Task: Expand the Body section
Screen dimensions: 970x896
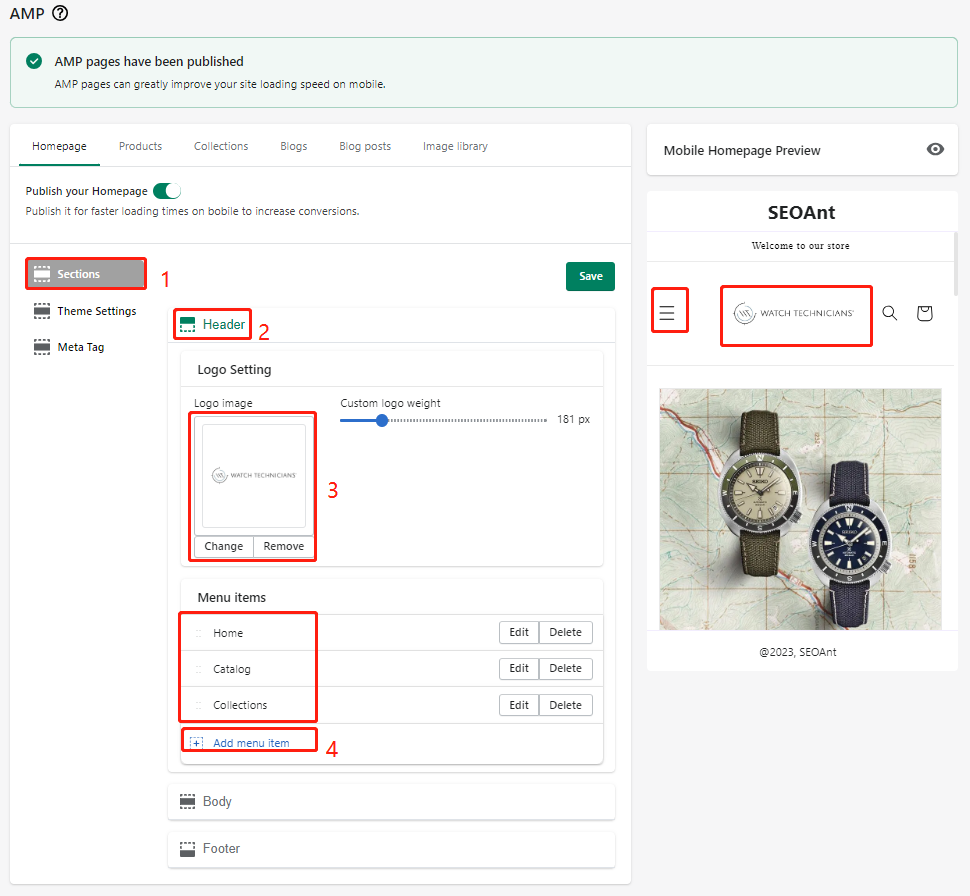Action: pyautogui.click(x=391, y=801)
